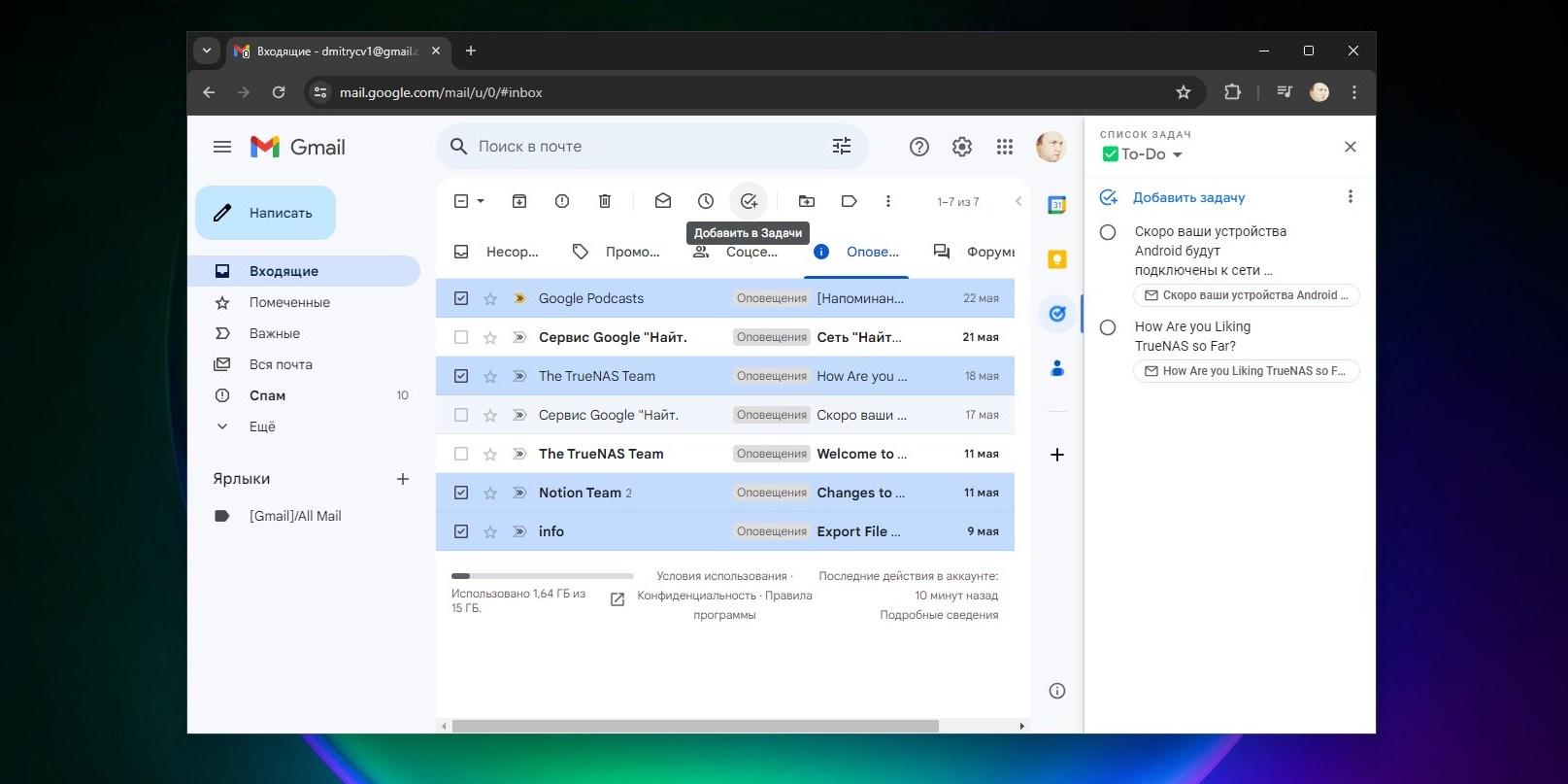
Task: Uncheck the Notion Team email checkbox
Action: pos(461,493)
